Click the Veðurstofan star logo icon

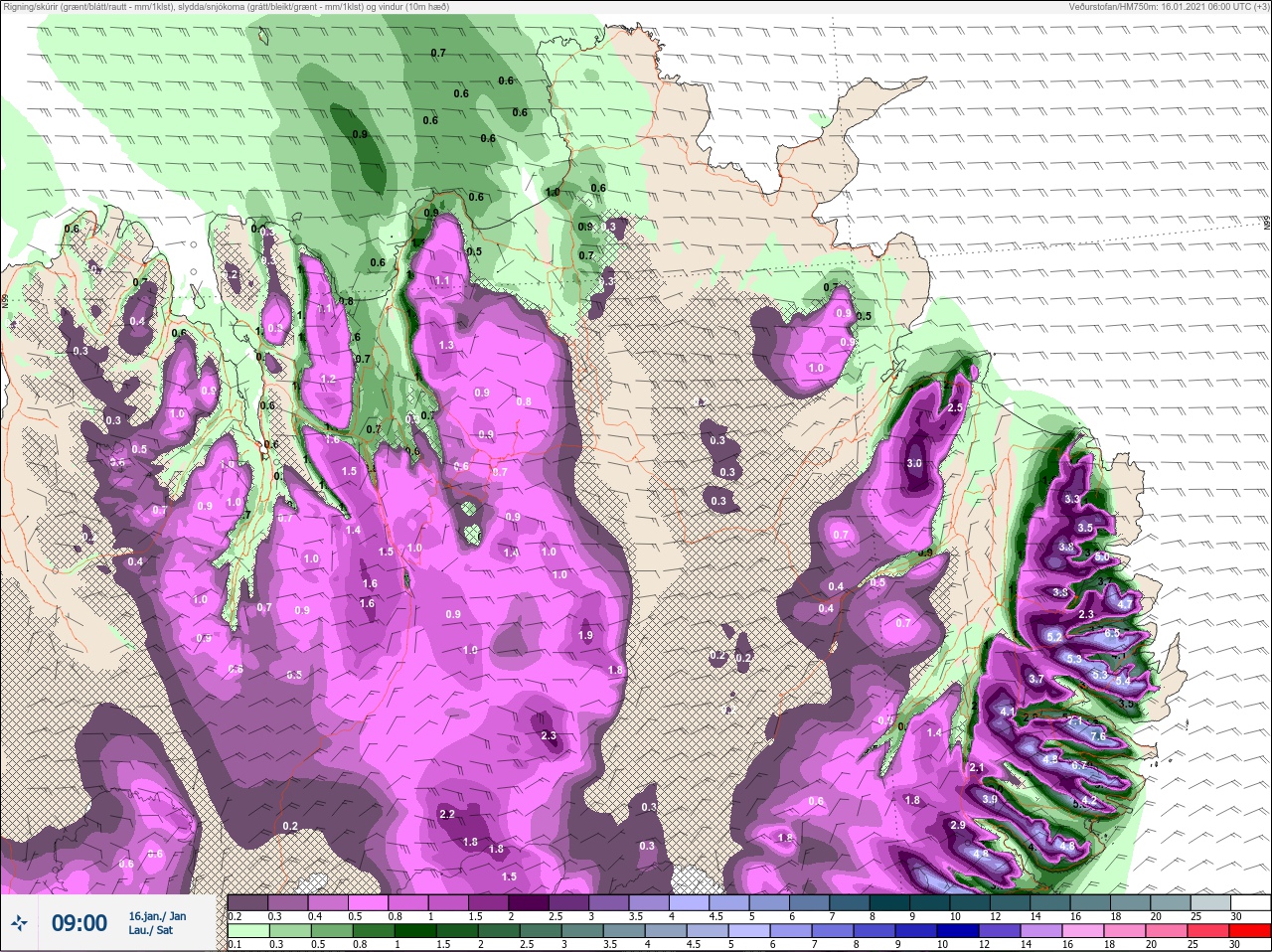[19, 922]
